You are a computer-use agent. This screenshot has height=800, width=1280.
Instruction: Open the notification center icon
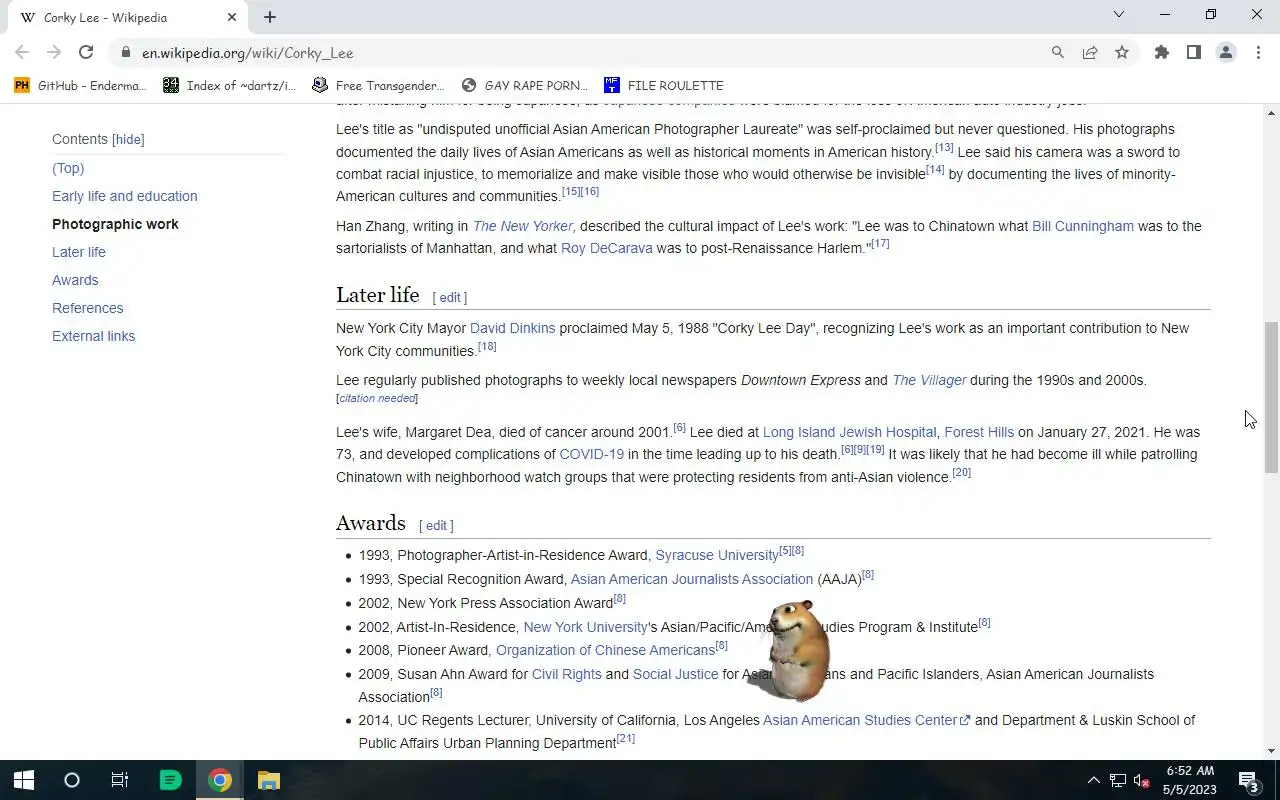click(1249, 781)
